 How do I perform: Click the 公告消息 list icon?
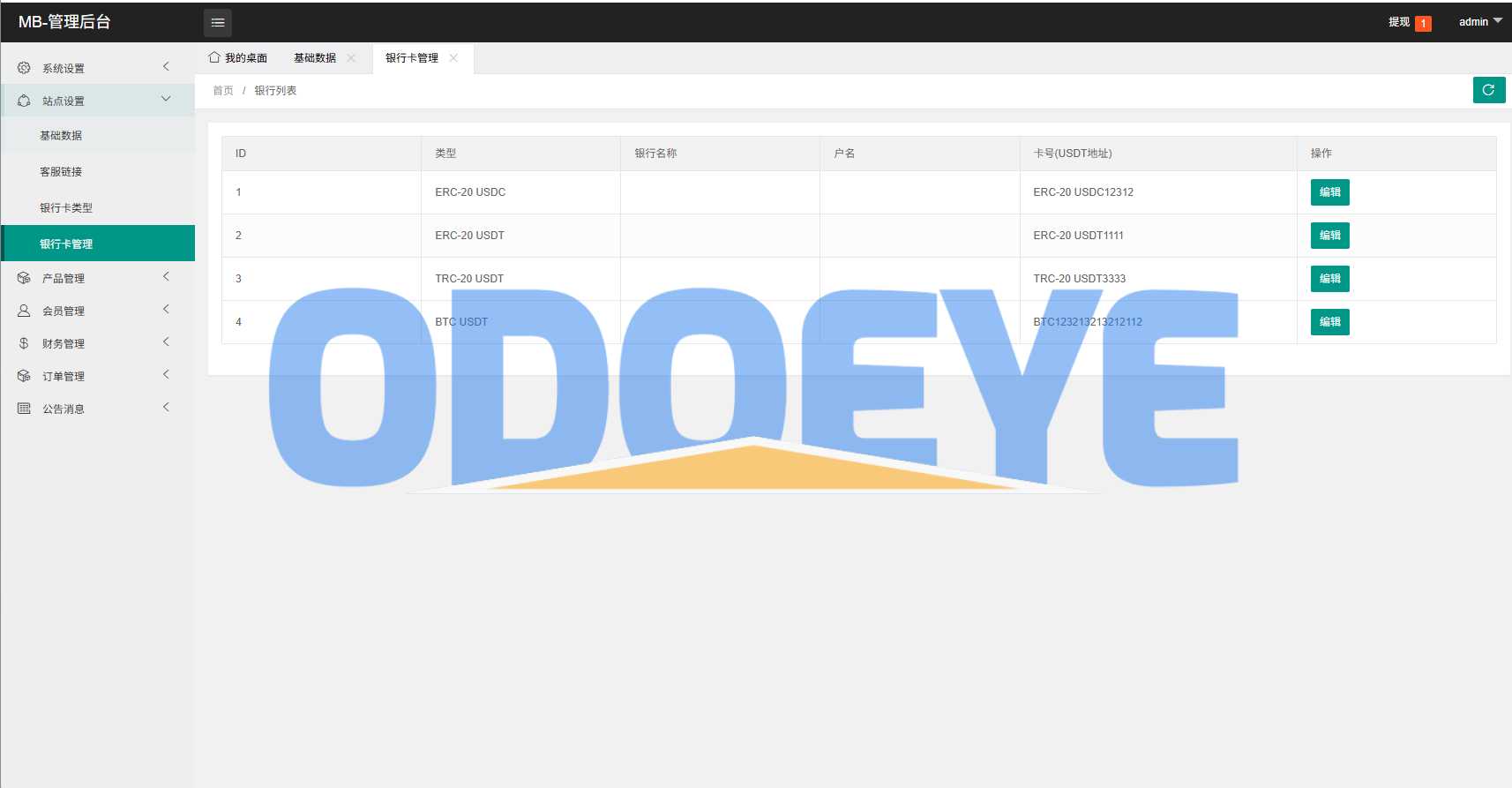point(24,409)
